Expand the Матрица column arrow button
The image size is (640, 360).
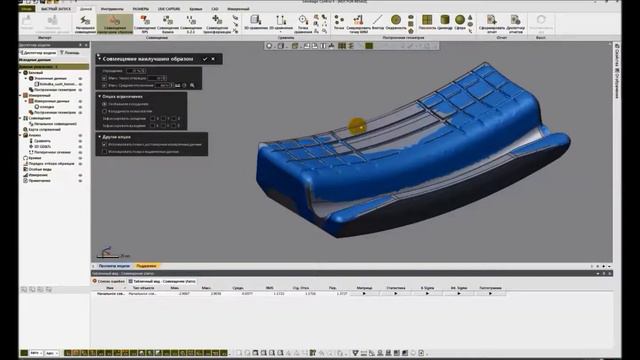point(364,293)
